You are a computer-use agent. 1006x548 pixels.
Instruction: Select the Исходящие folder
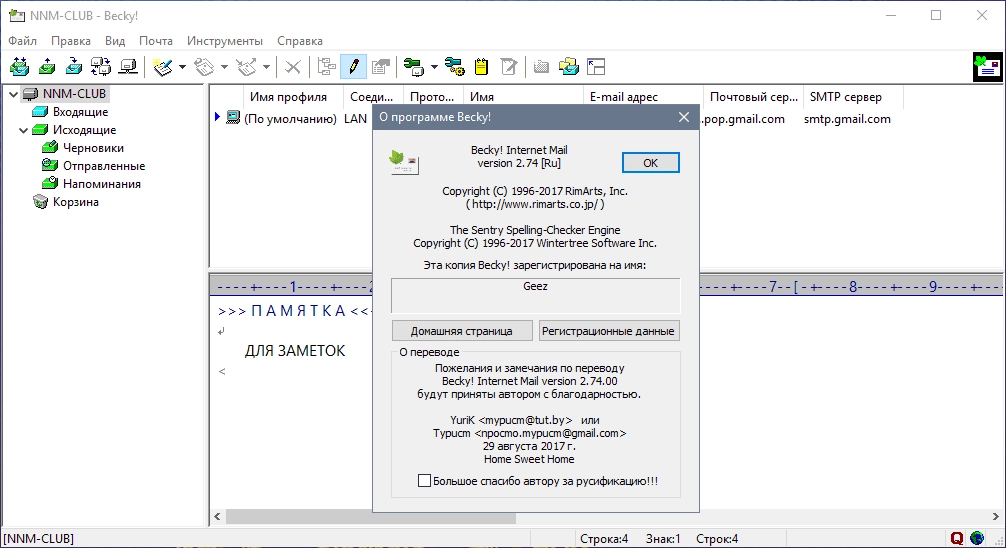point(84,130)
